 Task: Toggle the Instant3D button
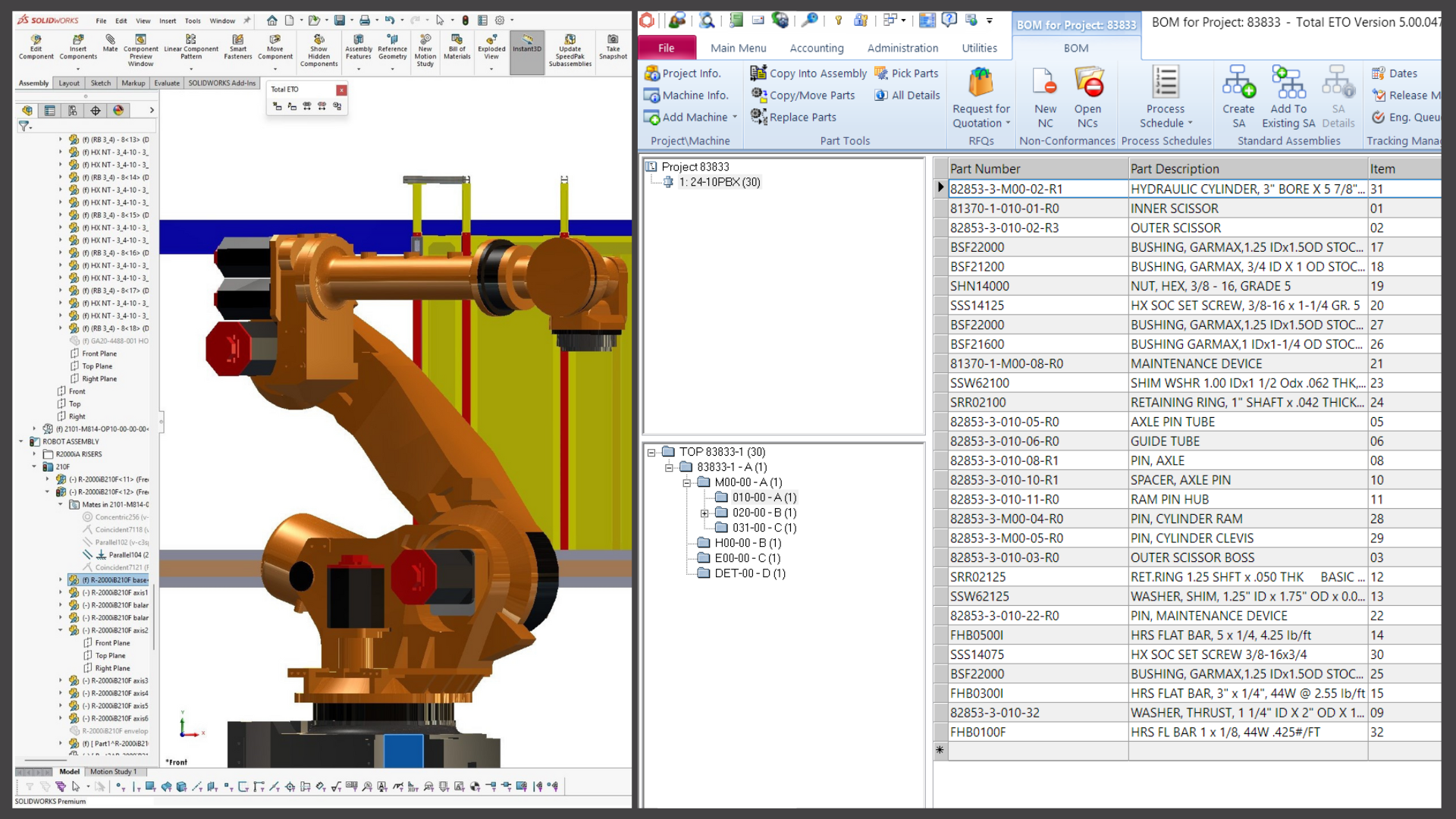[526, 47]
